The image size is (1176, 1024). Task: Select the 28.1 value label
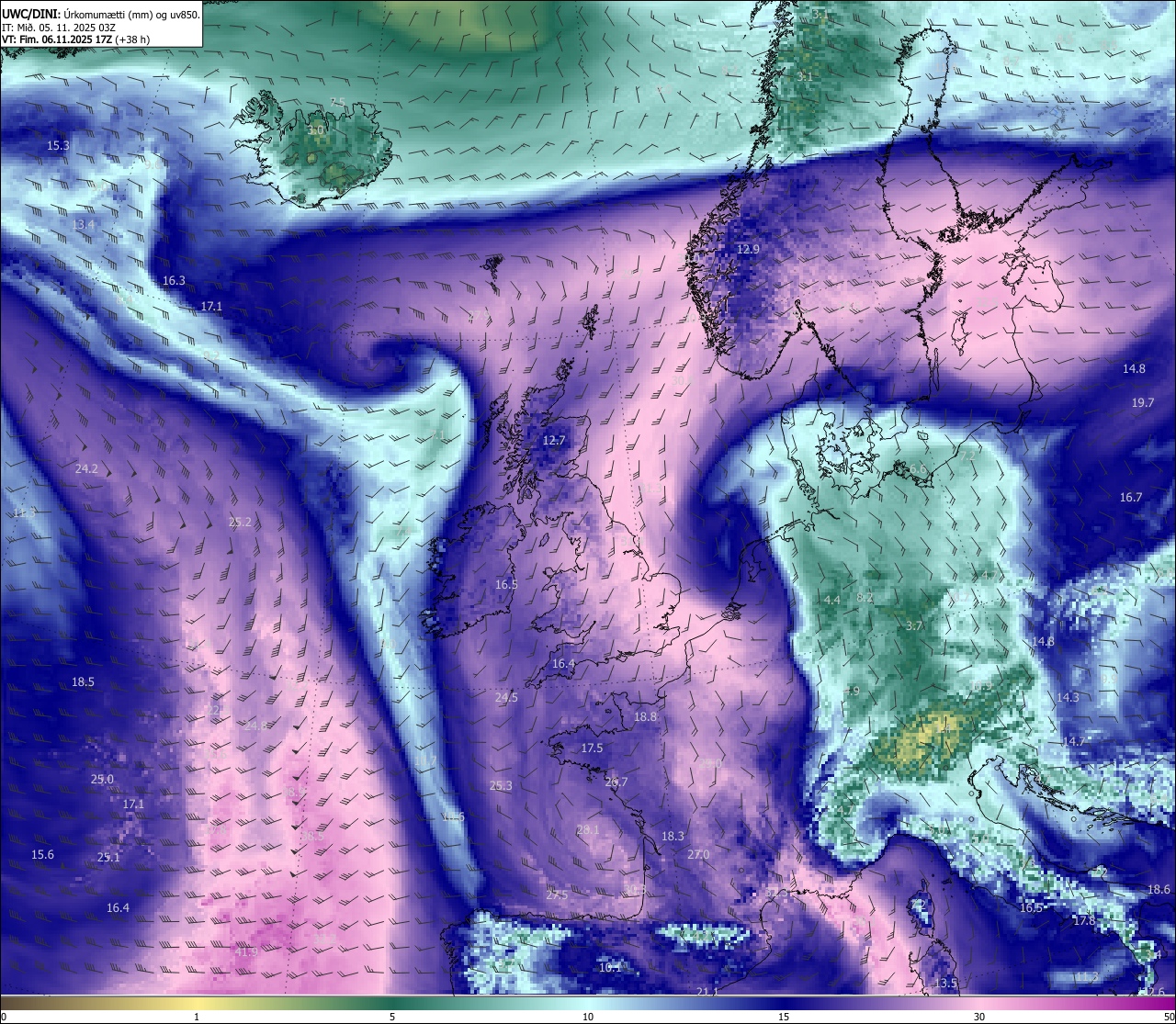(587, 829)
